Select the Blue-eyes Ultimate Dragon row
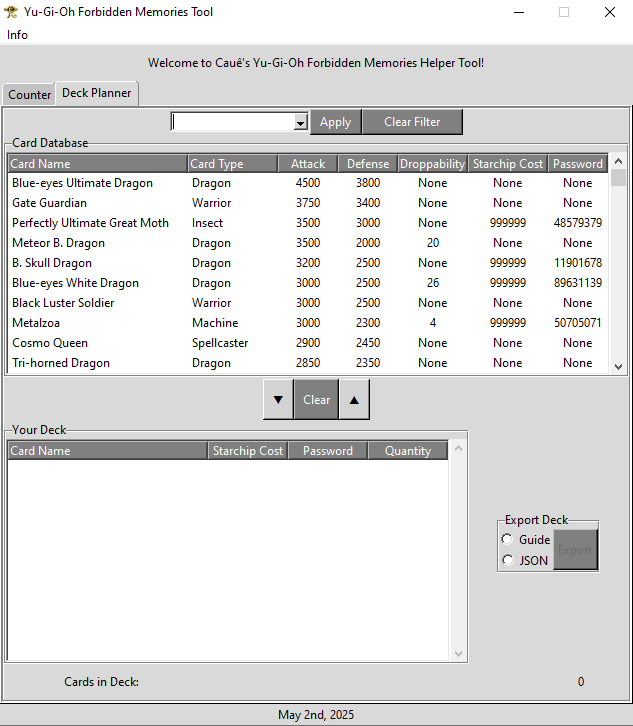The width and height of the screenshot is (633, 726). [307, 183]
